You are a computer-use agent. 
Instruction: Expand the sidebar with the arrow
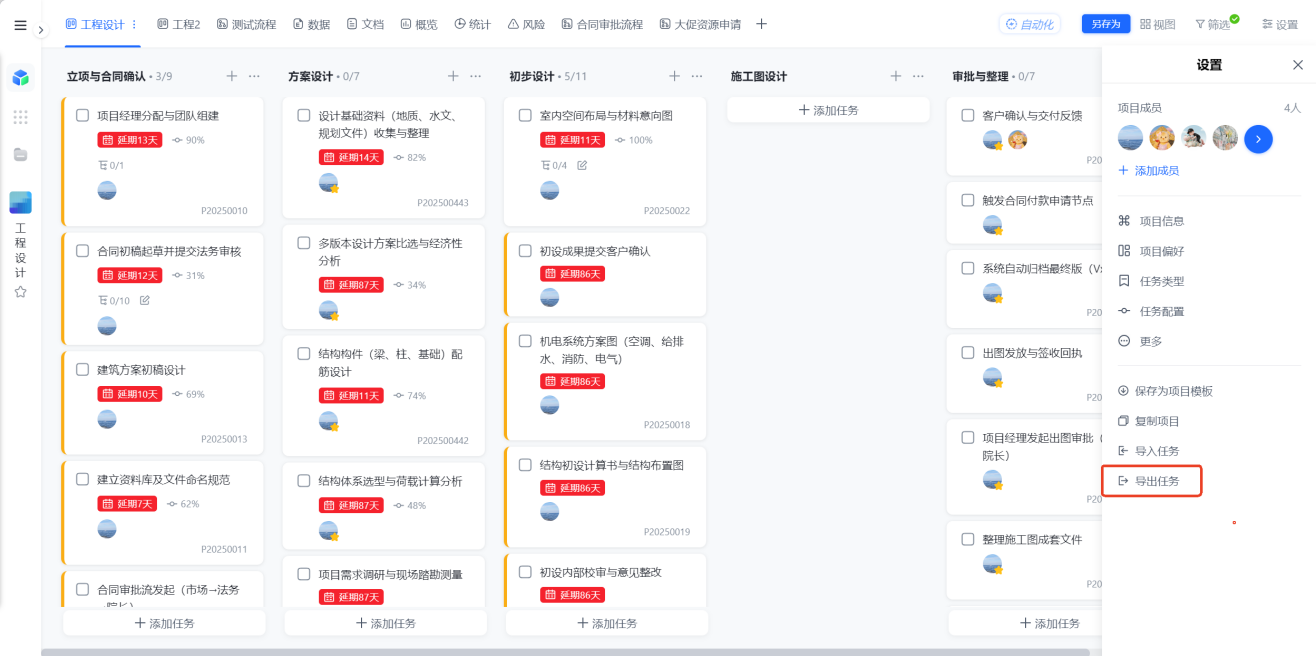point(41,30)
